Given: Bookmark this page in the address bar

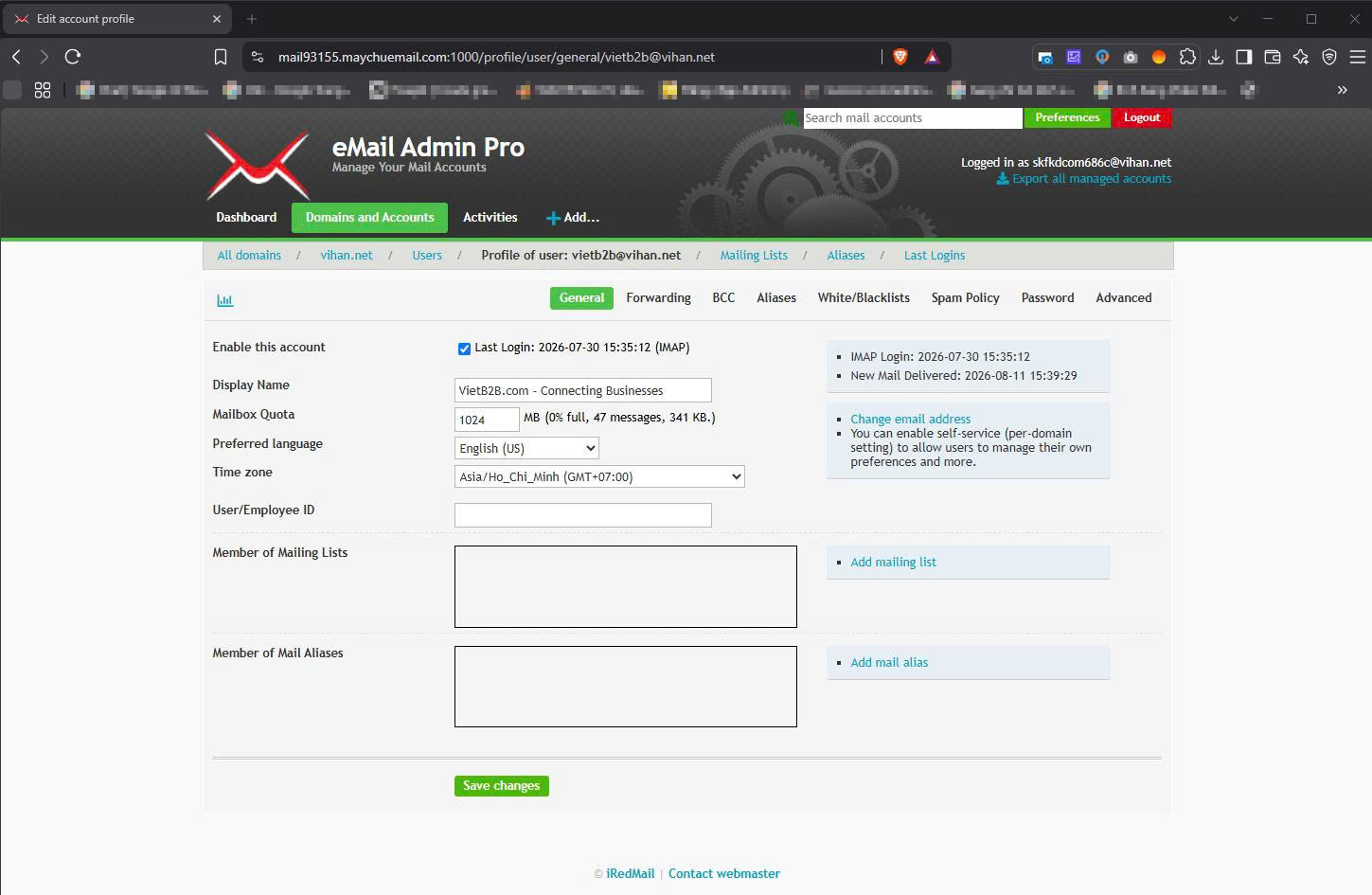Looking at the screenshot, I should point(221,57).
